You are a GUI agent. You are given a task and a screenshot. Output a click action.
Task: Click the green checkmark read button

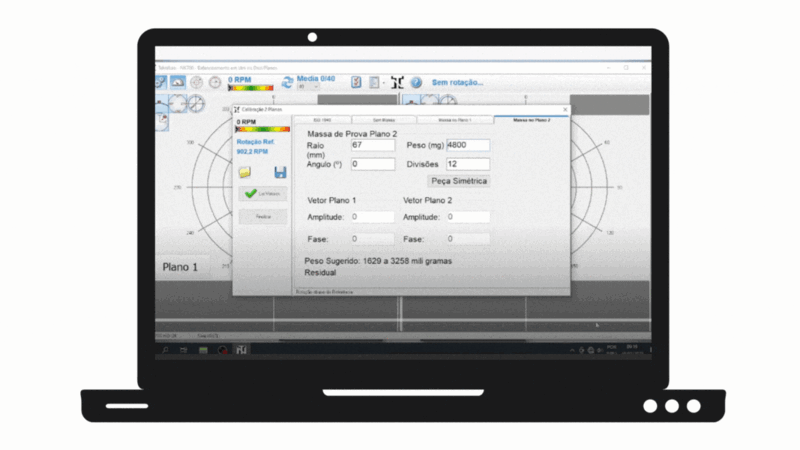coord(263,194)
